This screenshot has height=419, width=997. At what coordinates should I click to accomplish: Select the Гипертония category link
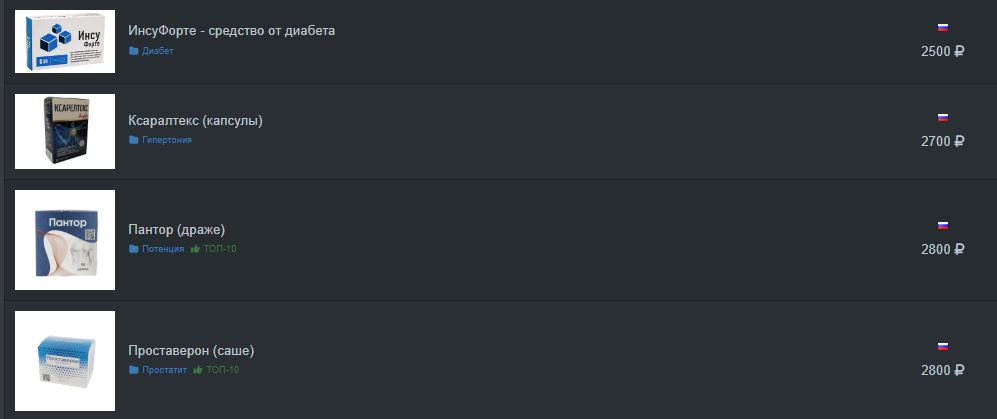[167, 140]
